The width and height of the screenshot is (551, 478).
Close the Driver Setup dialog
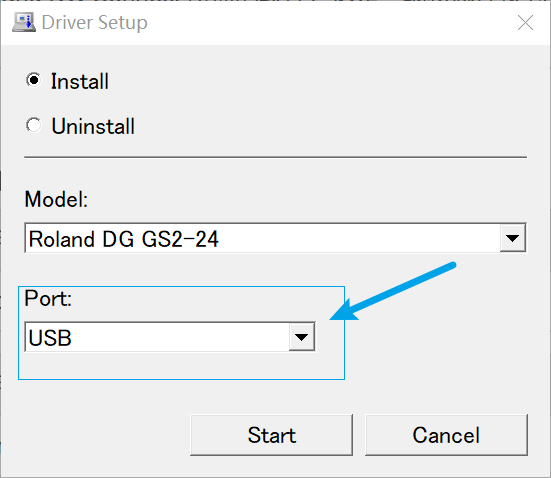tap(525, 23)
